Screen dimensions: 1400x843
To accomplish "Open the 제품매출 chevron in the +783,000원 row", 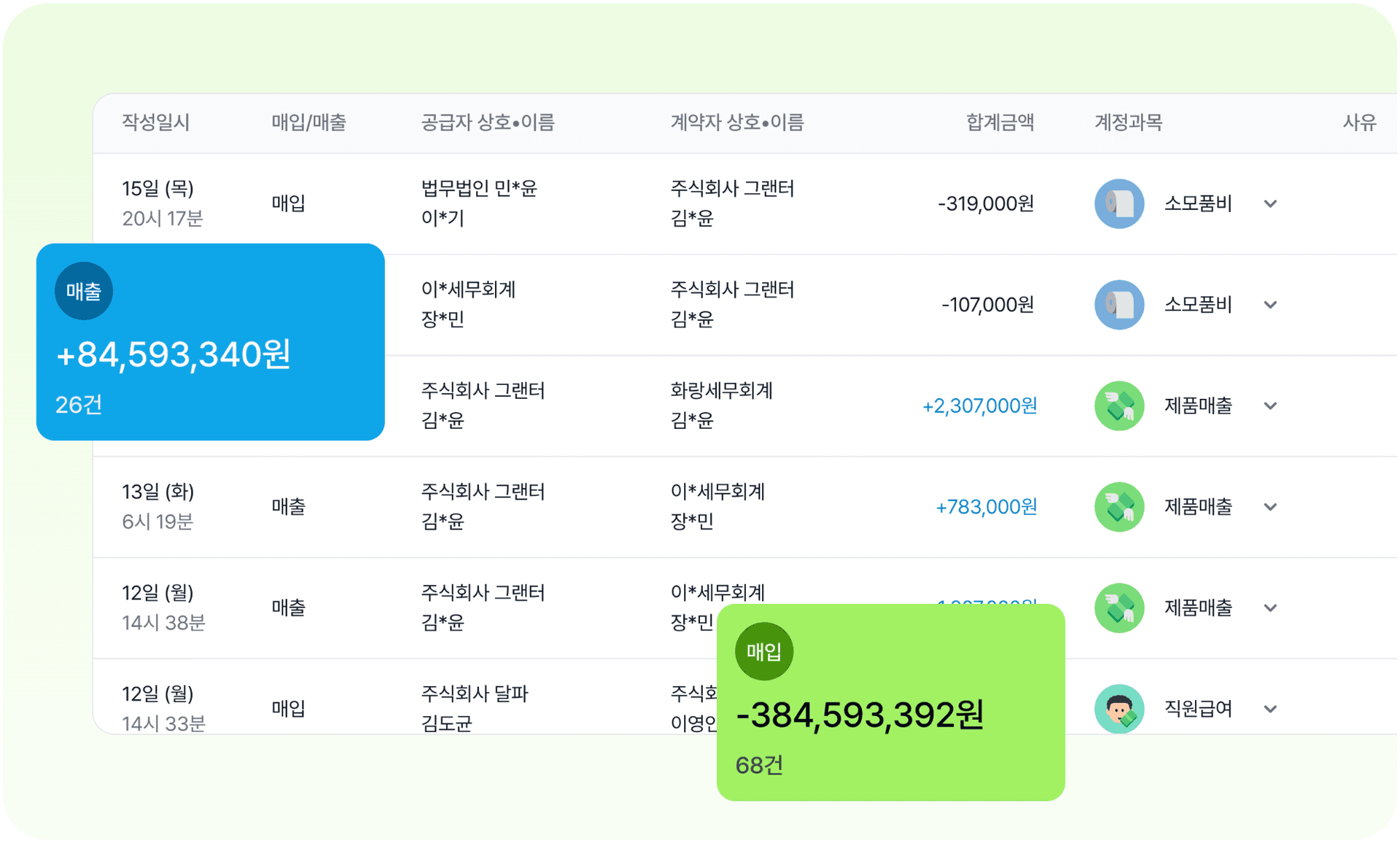I will click(1270, 507).
